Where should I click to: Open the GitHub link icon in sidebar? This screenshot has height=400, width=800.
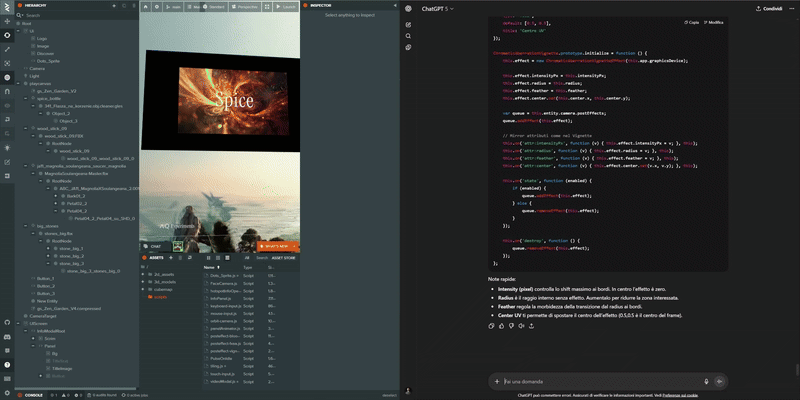(7, 322)
